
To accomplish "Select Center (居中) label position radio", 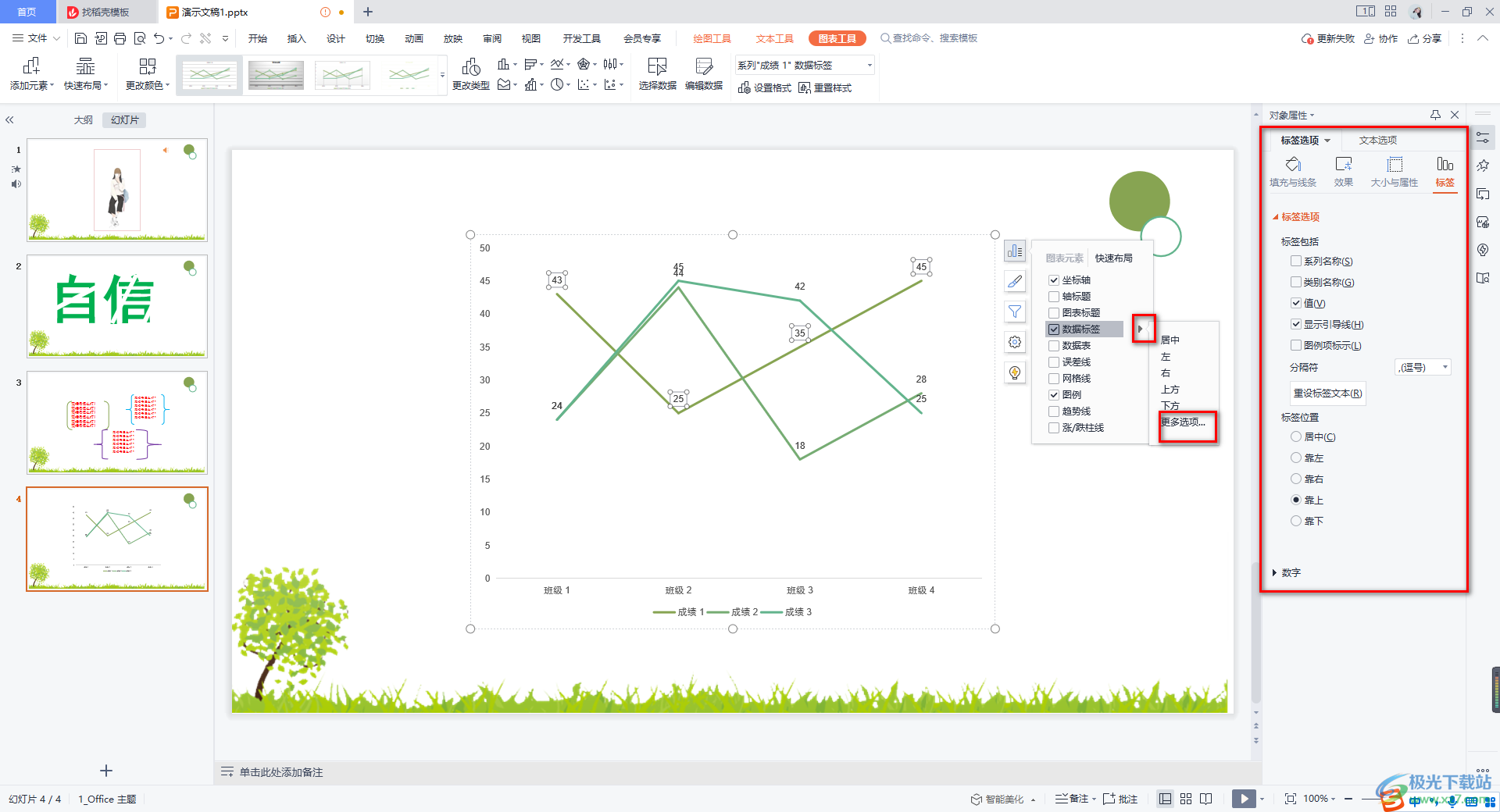I will [1296, 437].
